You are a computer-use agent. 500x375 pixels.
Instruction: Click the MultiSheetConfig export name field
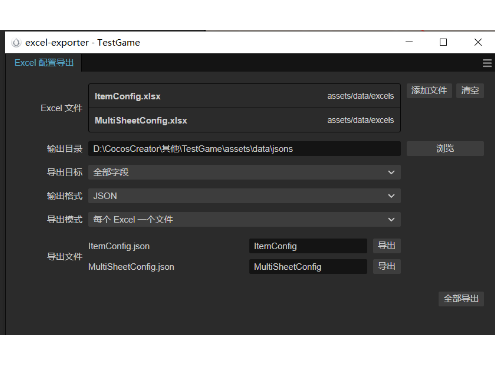308,267
